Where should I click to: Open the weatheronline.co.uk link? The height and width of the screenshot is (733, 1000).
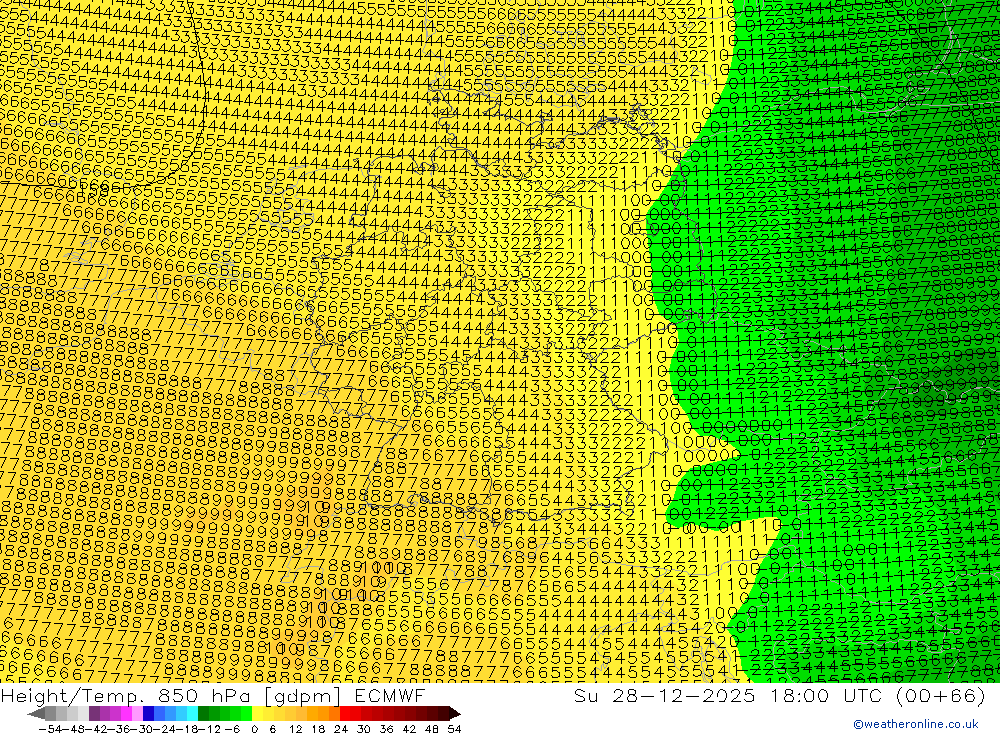[916, 724]
